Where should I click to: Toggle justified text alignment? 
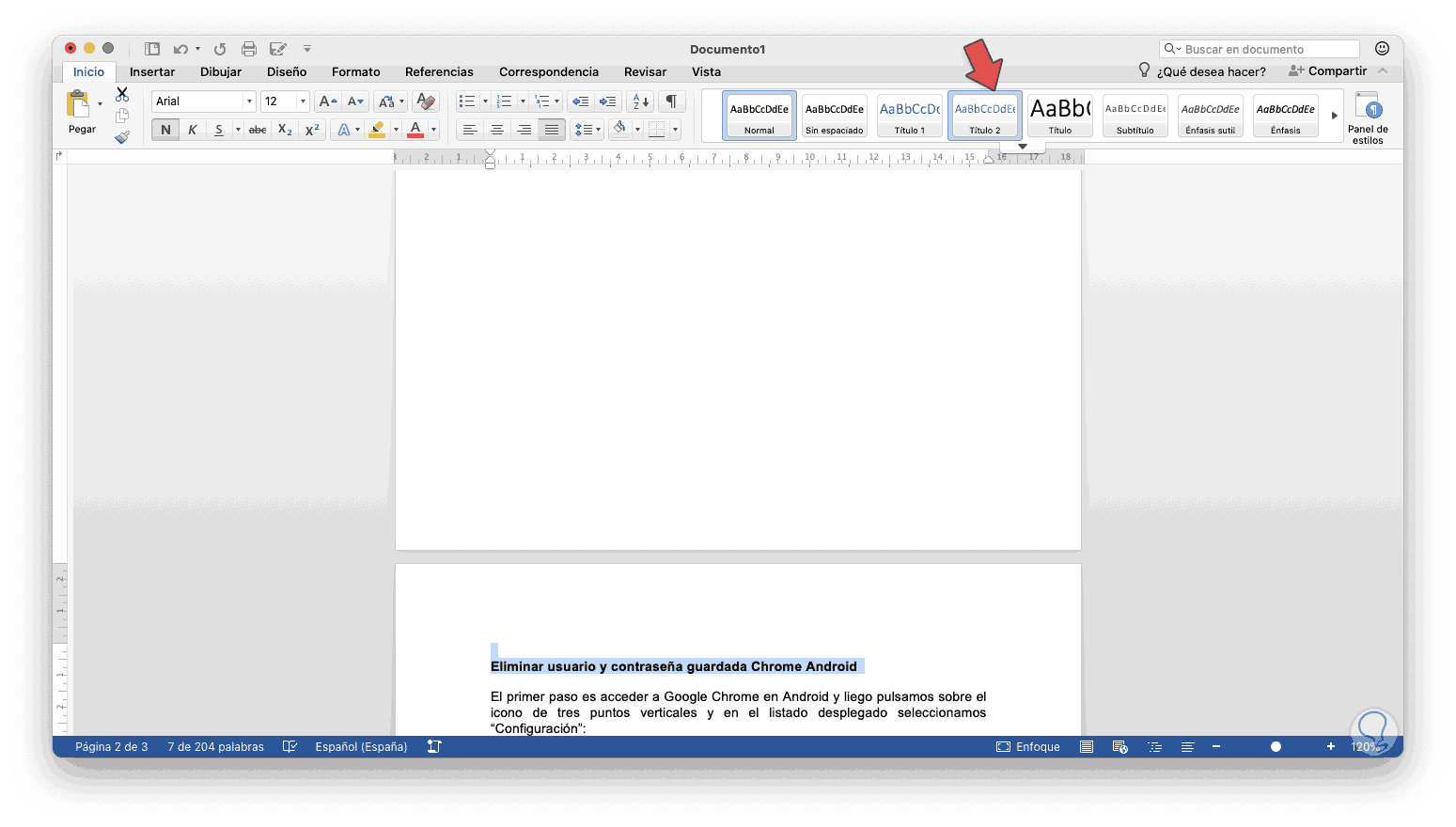[552, 130]
